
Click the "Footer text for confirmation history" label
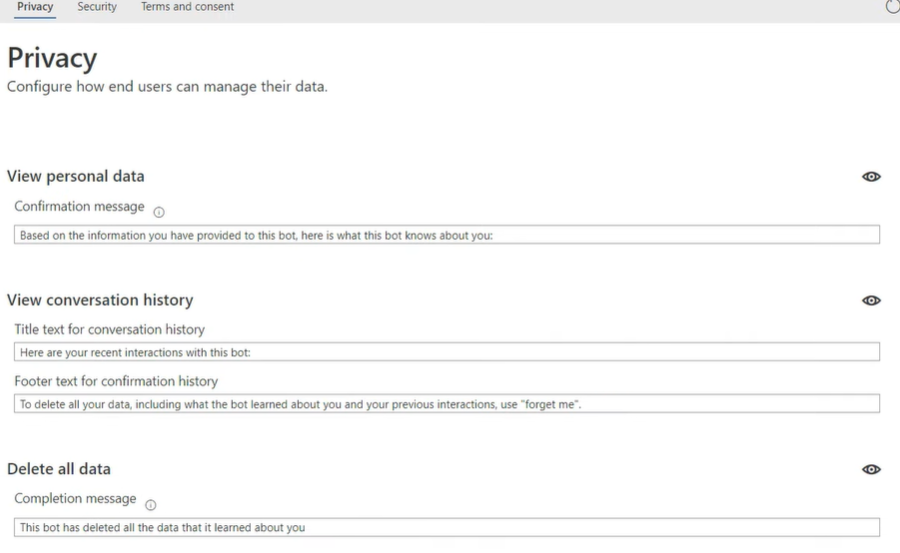click(116, 381)
